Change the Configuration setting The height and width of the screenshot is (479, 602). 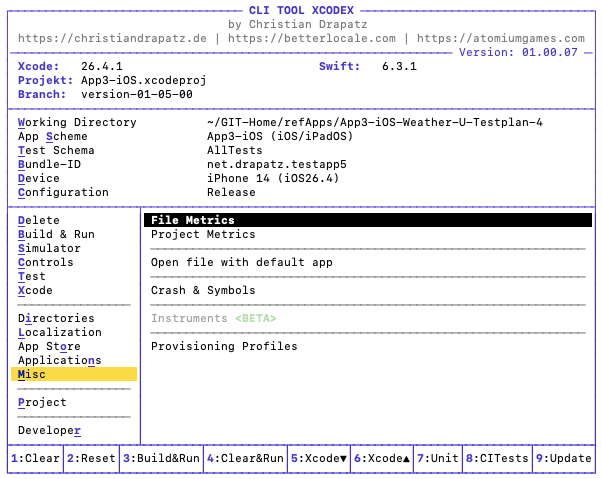coord(63,192)
